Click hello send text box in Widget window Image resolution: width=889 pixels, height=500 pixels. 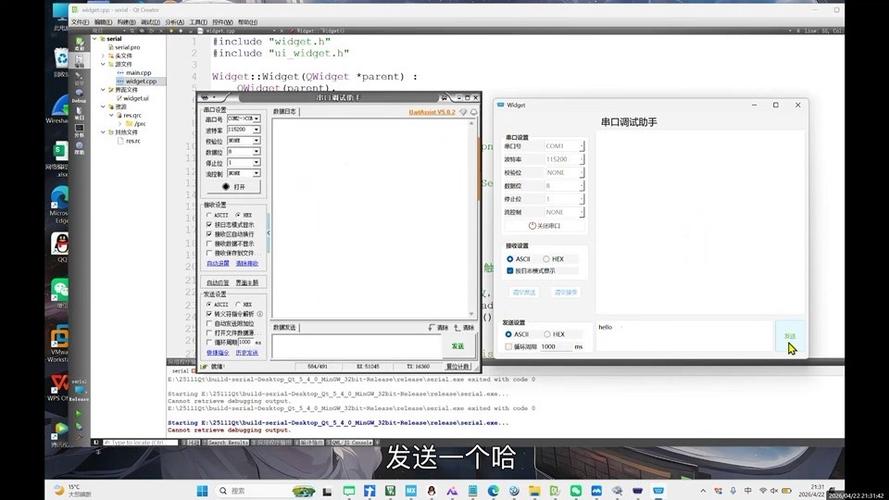[x=684, y=336]
